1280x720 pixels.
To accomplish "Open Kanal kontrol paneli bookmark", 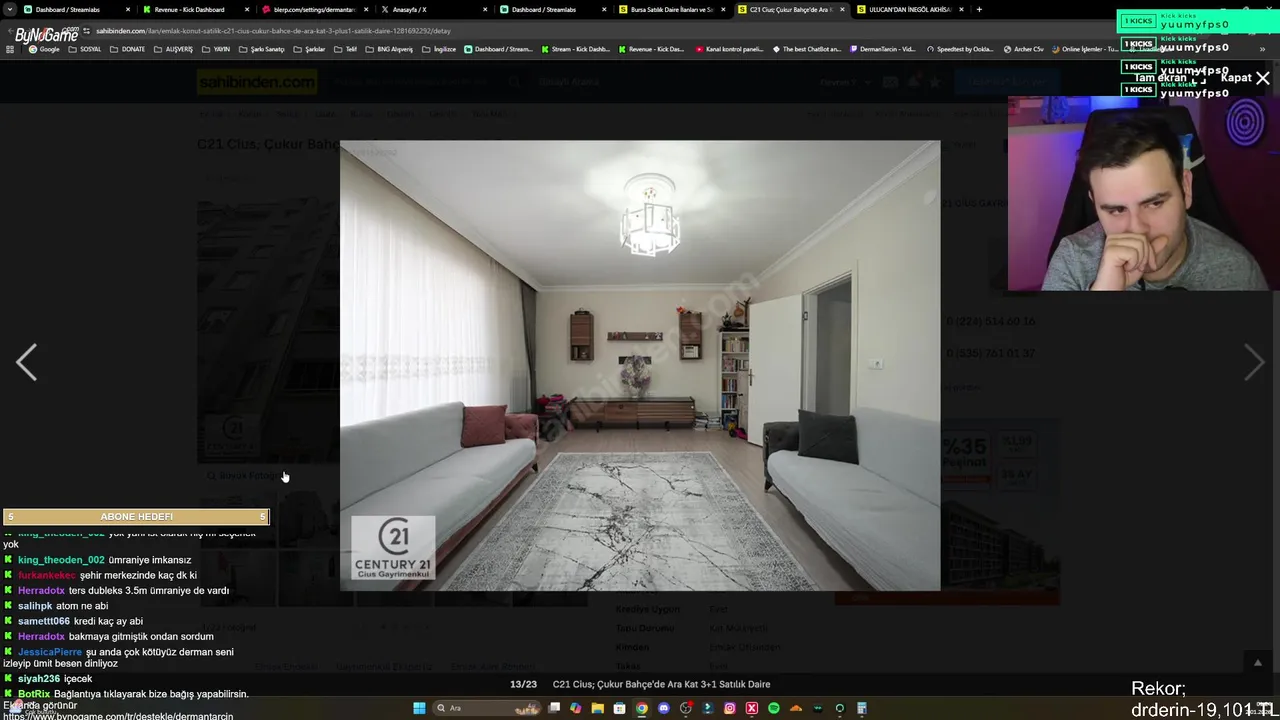I will tap(728, 49).
